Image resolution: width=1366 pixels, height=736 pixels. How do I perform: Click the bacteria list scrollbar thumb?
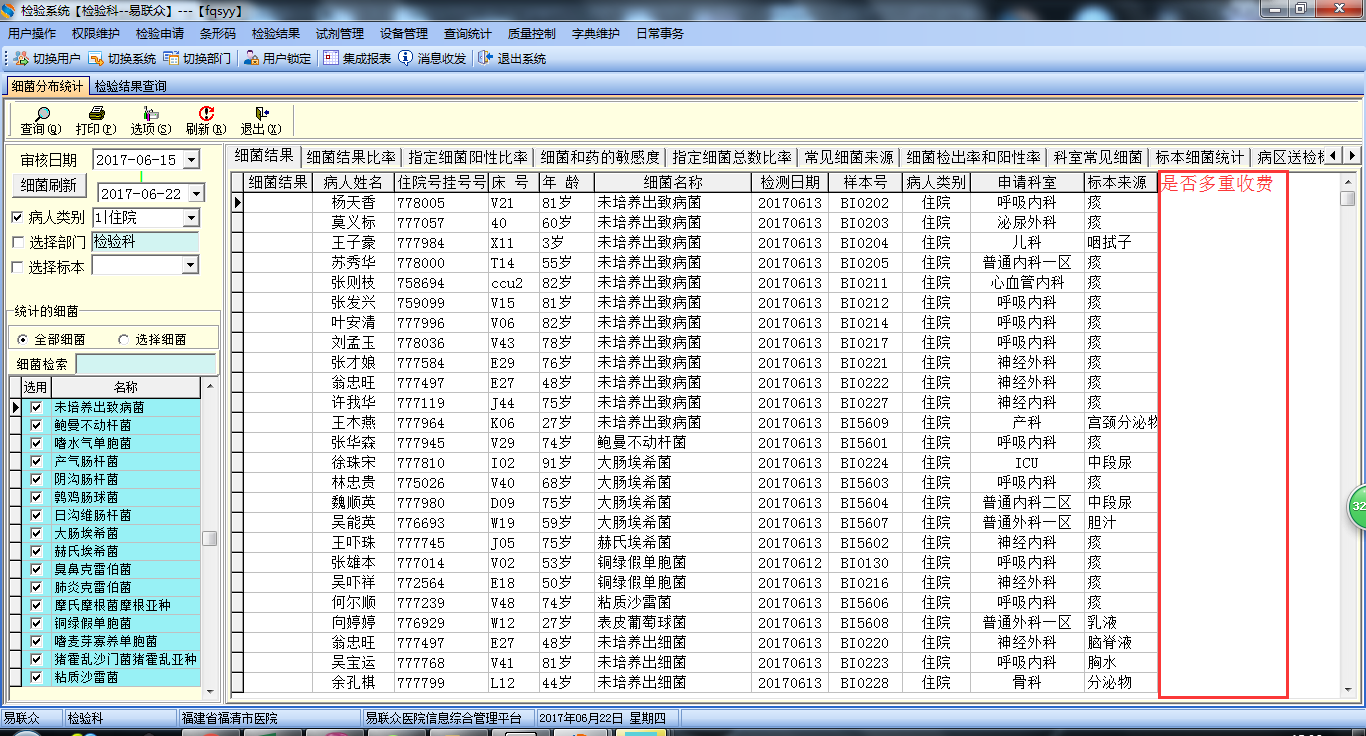pyautogui.click(x=210, y=538)
